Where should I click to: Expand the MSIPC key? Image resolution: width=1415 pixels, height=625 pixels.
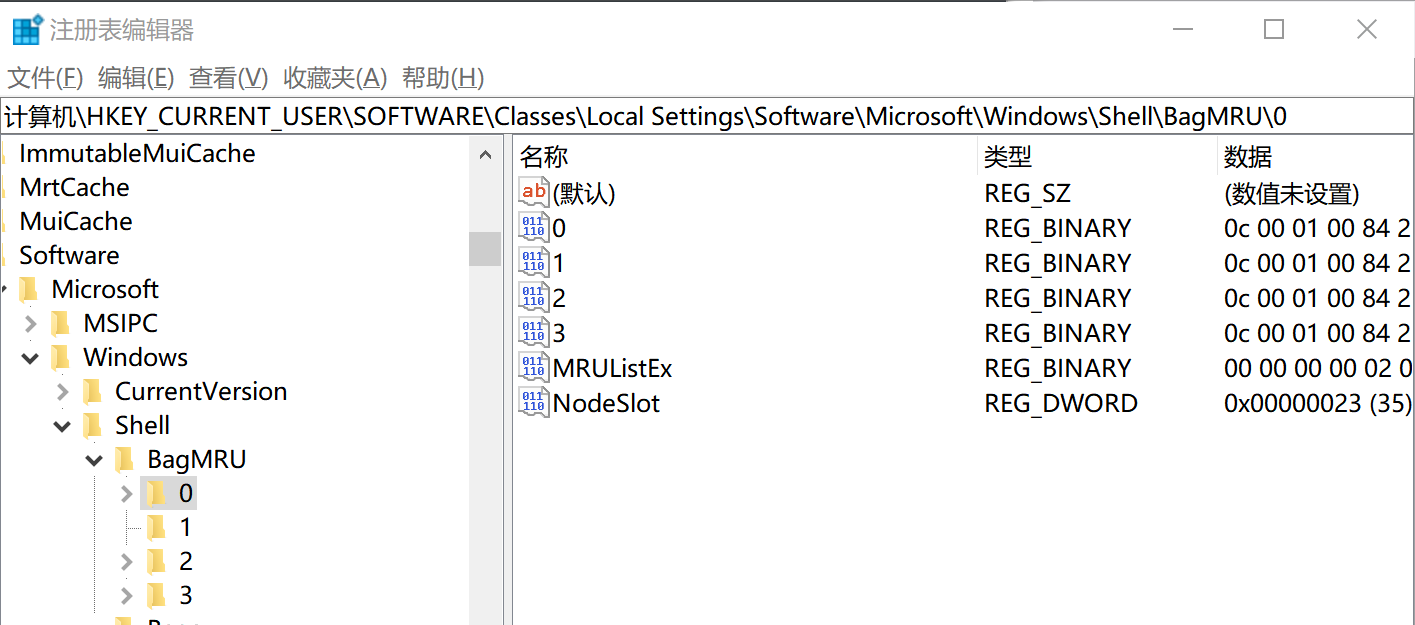[31, 323]
